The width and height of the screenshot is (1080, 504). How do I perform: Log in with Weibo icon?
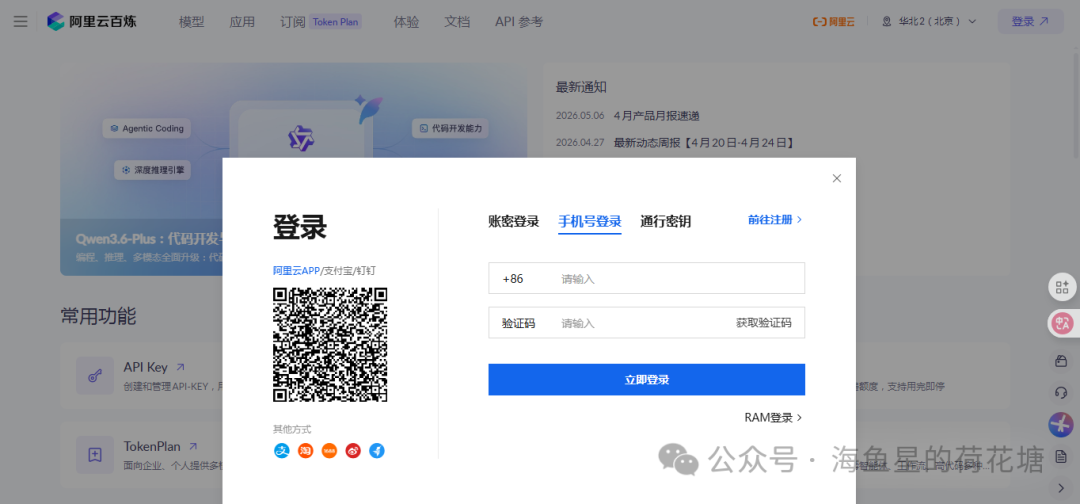[353, 451]
